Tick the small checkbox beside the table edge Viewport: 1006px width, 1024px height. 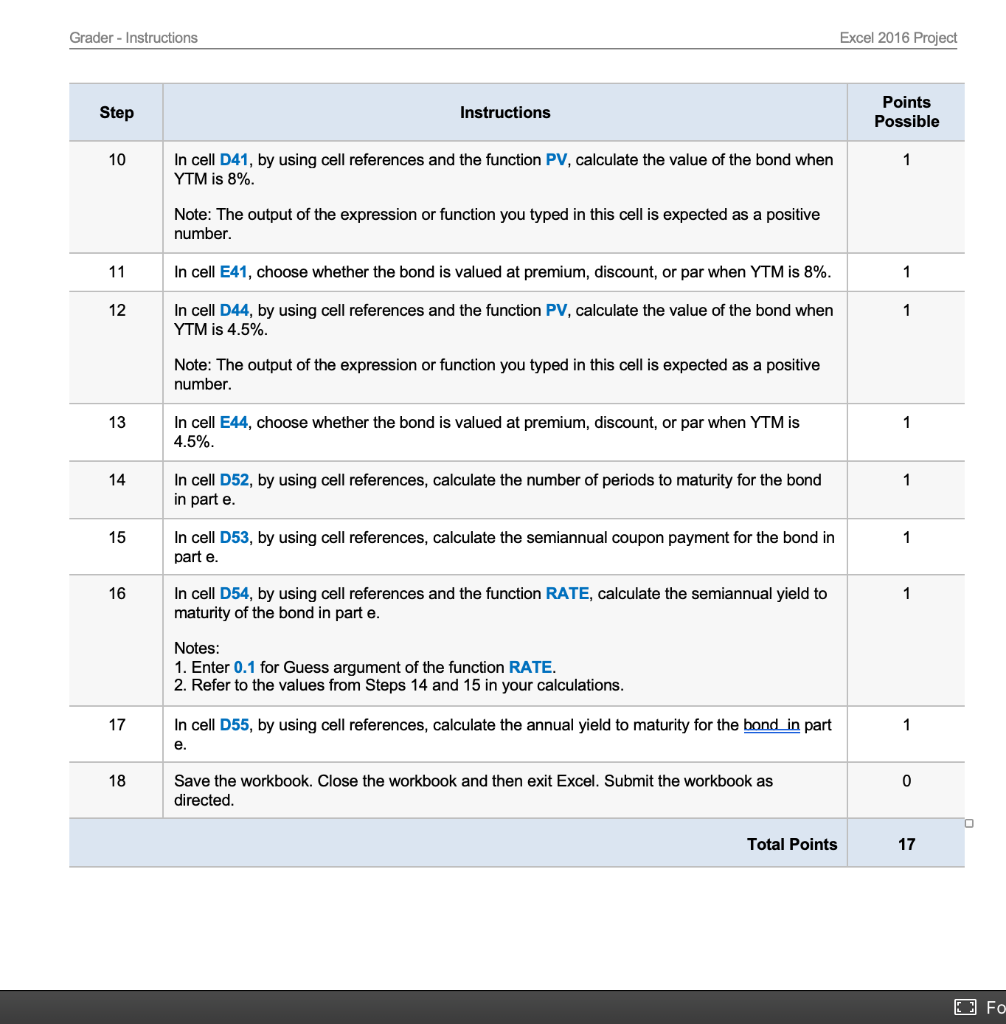pos(969,822)
